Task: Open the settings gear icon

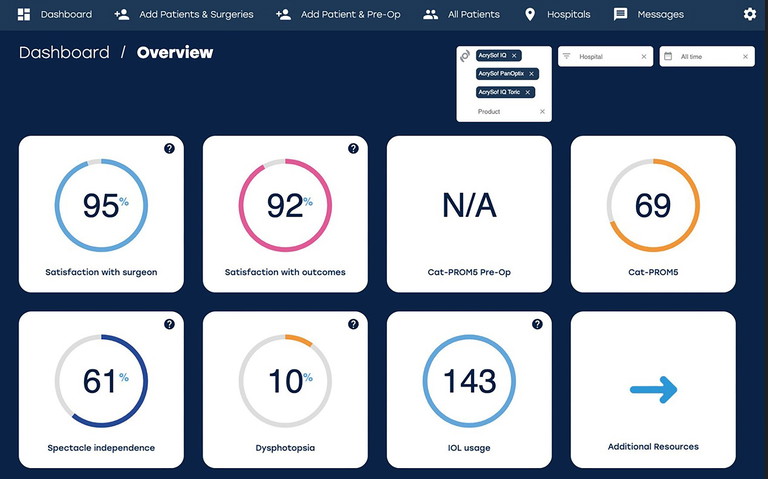Action: [x=750, y=14]
